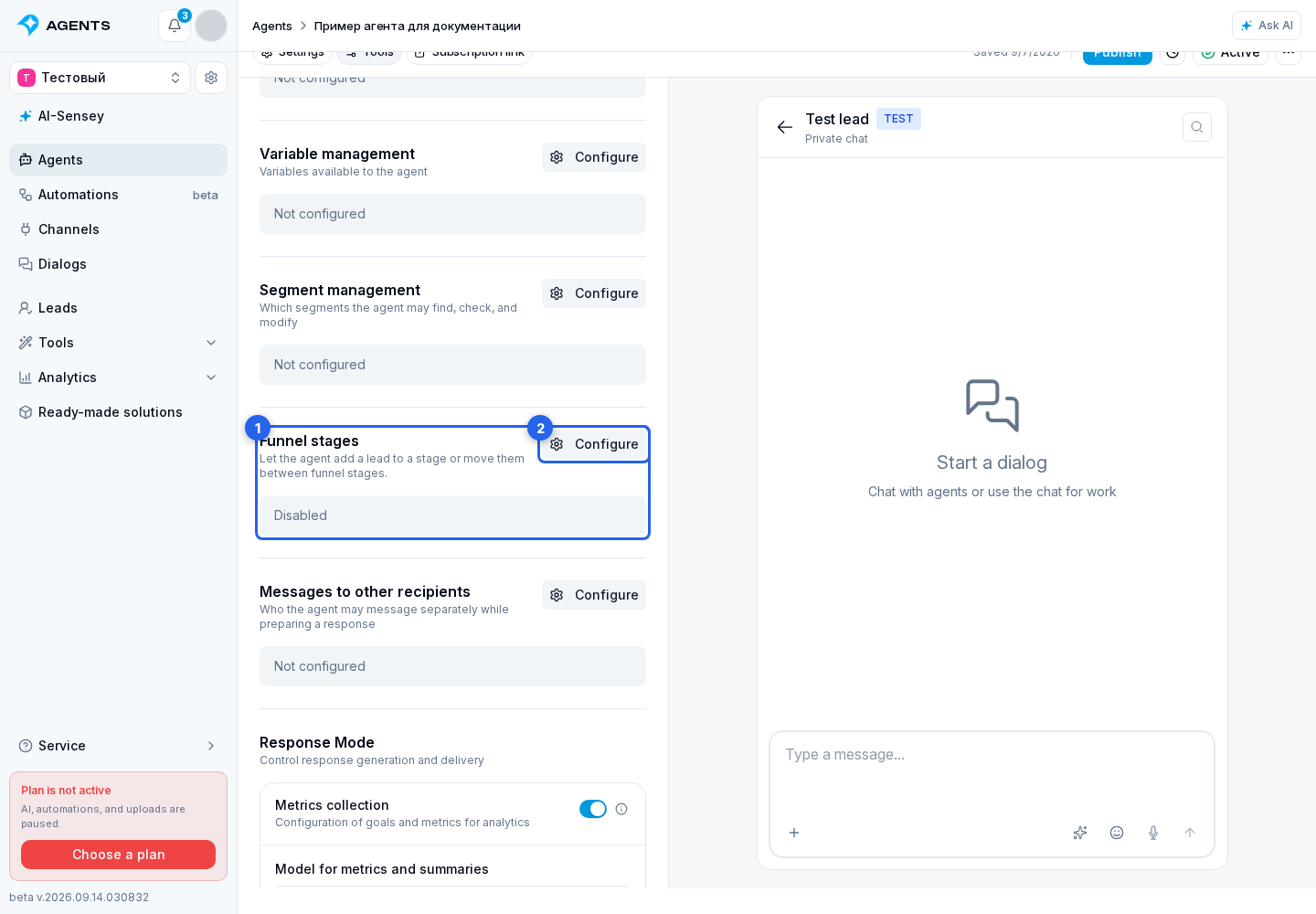Click the TEST badge next to Test lead

coord(898,119)
